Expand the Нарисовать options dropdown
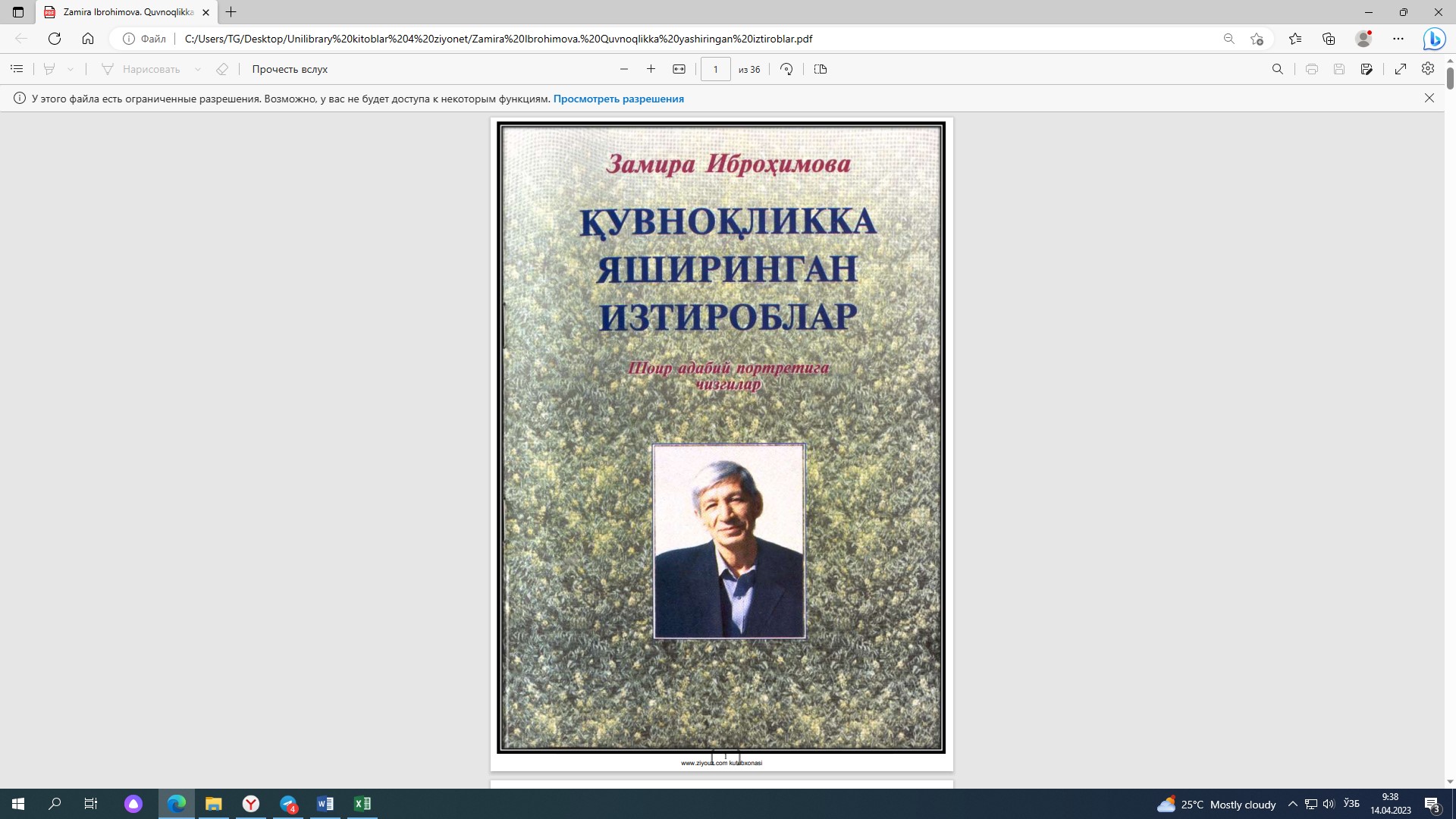This screenshot has width=1456, height=819. pos(199,69)
